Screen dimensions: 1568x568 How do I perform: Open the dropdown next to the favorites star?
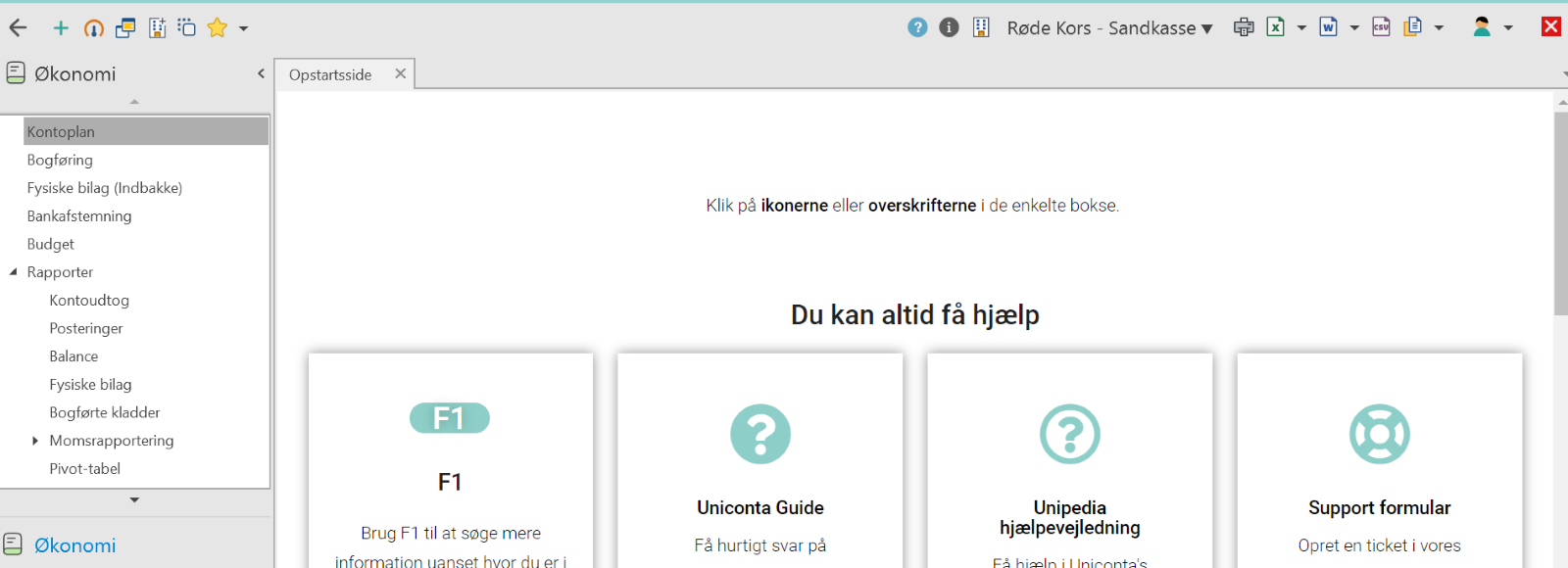pyautogui.click(x=243, y=28)
